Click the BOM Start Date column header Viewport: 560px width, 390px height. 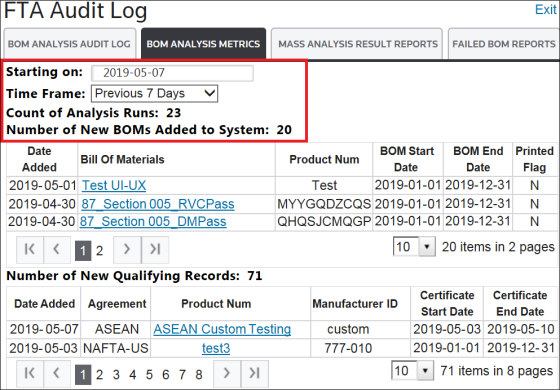coord(408,159)
